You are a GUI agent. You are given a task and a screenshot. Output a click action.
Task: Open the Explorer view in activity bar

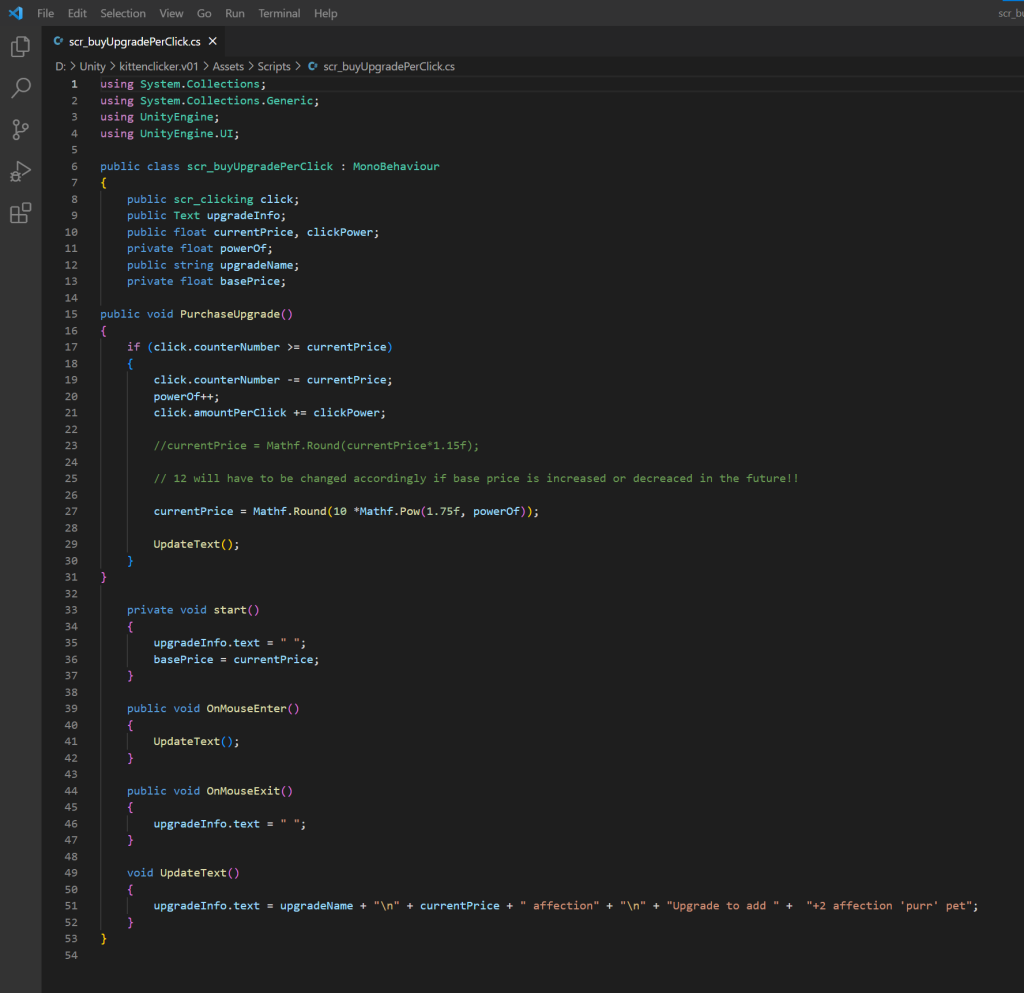coord(20,46)
